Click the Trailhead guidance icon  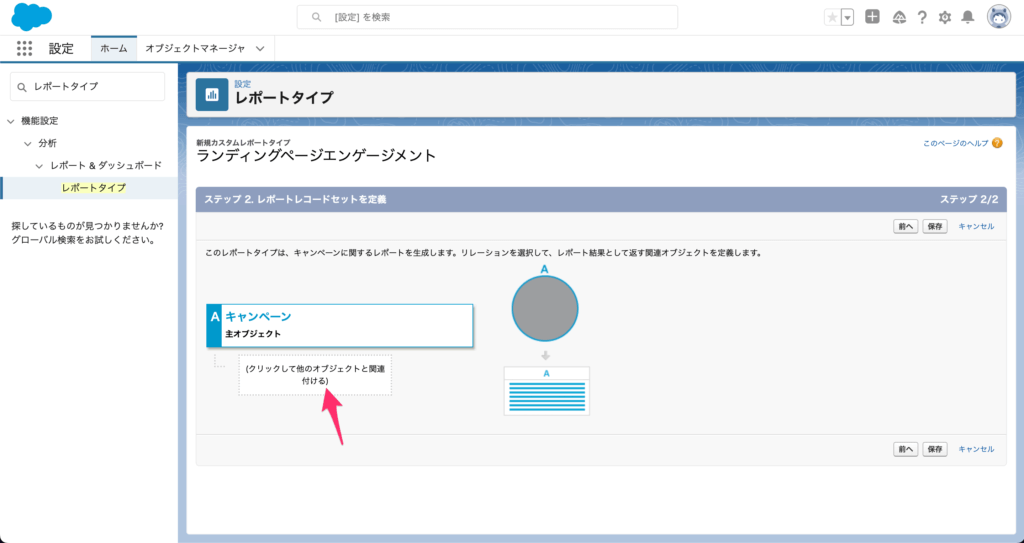click(899, 18)
